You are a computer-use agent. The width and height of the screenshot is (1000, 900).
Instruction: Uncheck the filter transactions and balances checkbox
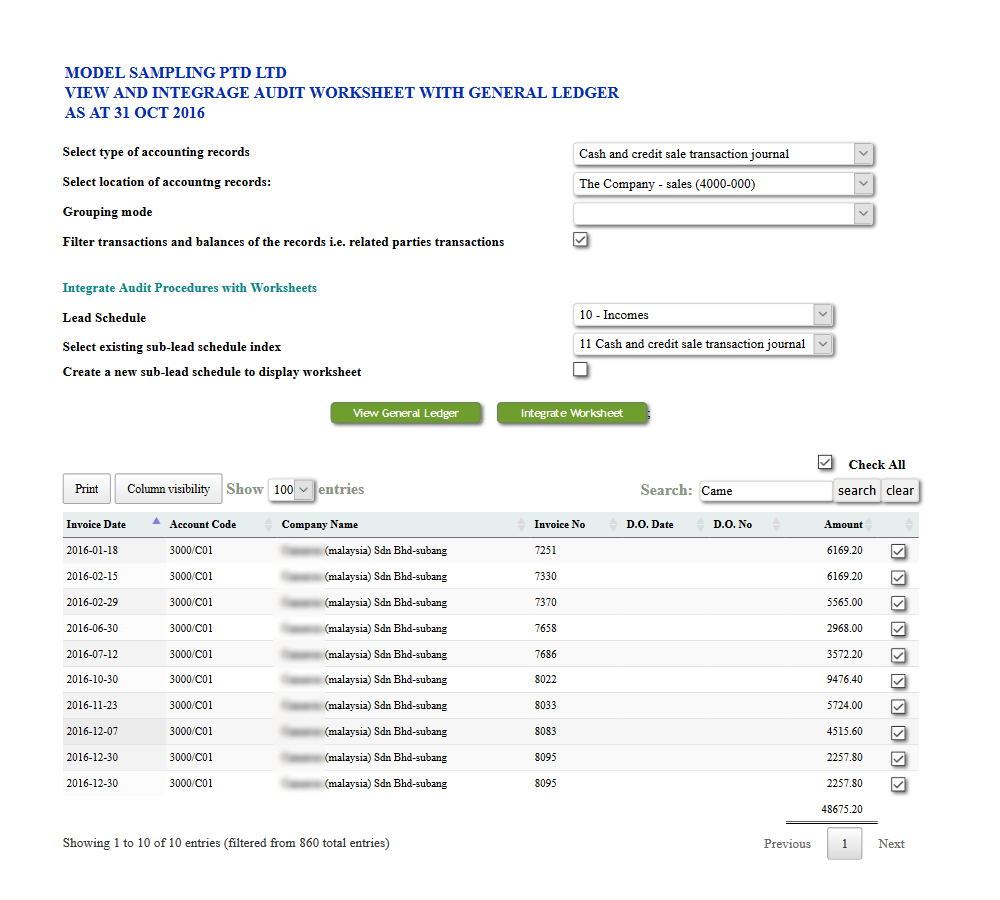pos(581,240)
